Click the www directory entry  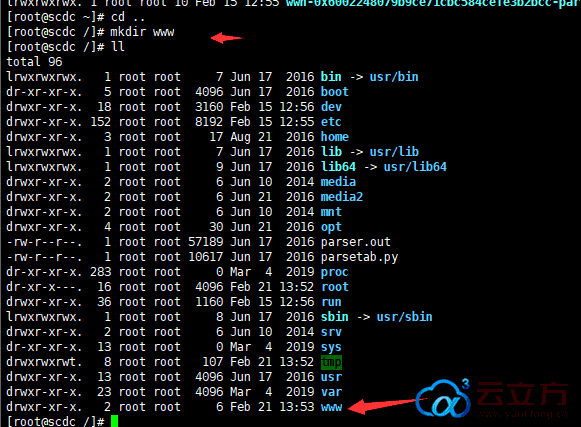click(x=331, y=407)
